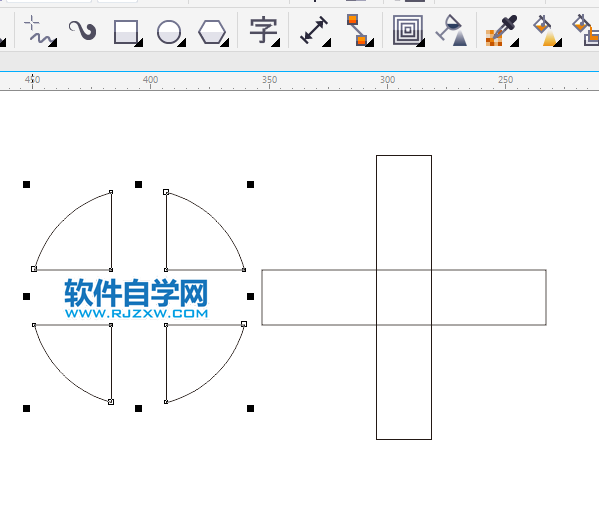This screenshot has width=599, height=525.
Task: Click top node of upper-left quarter-circle
Action: [x=111, y=192]
